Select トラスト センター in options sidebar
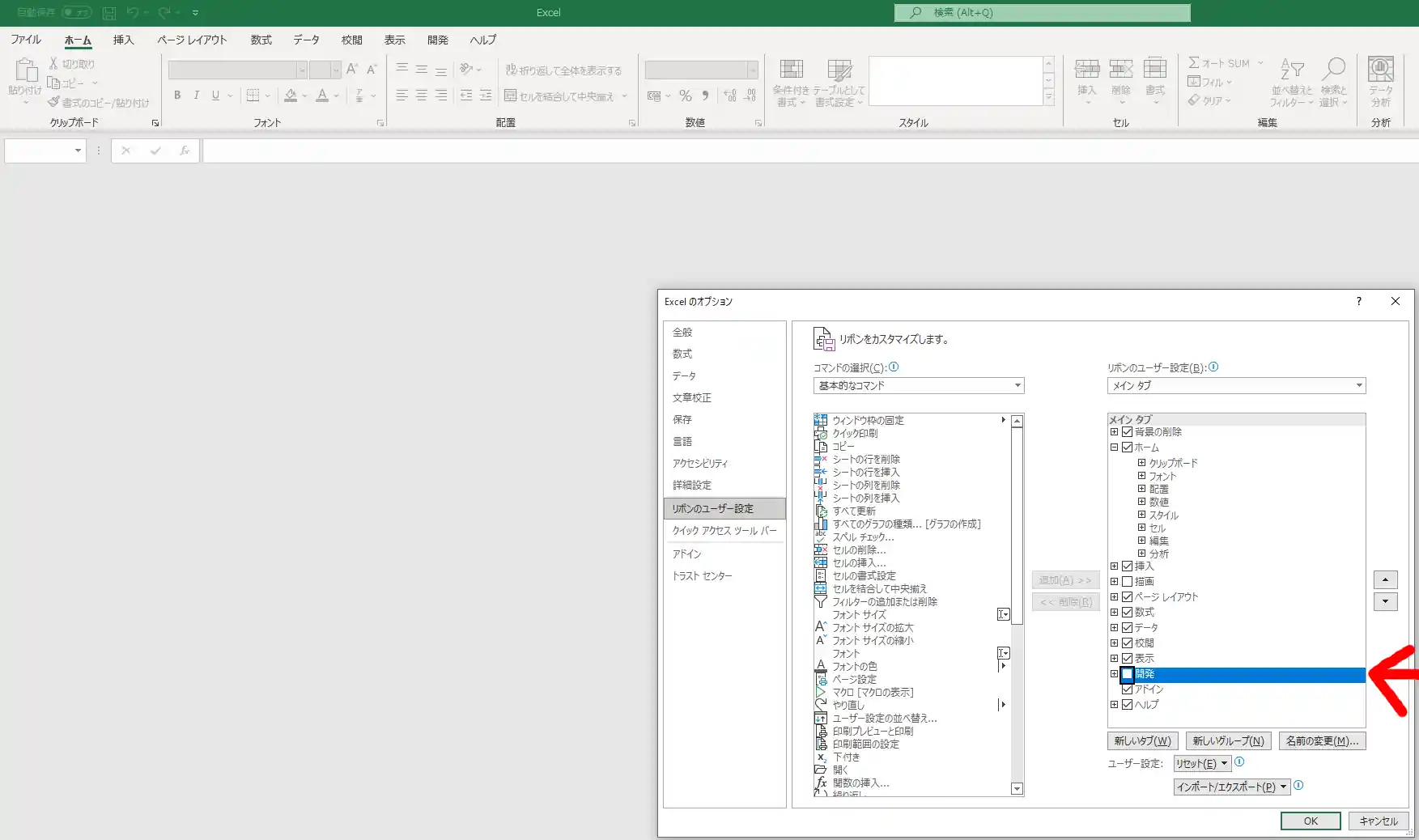Image resolution: width=1419 pixels, height=840 pixels. [724, 576]
